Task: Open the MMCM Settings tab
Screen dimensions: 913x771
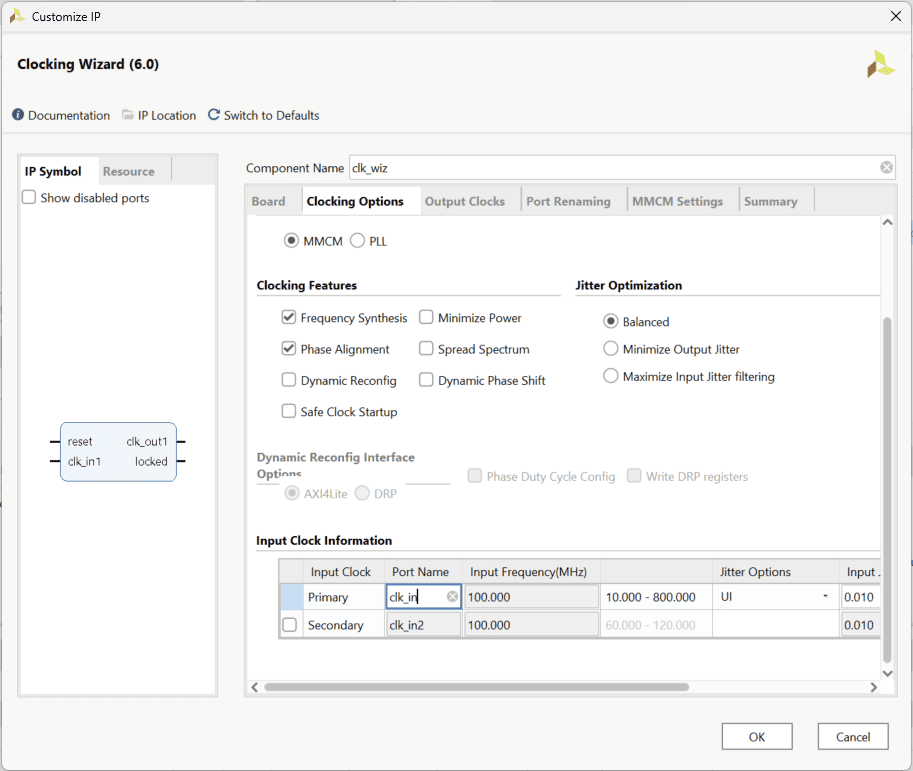Action: tap(677, 201)
